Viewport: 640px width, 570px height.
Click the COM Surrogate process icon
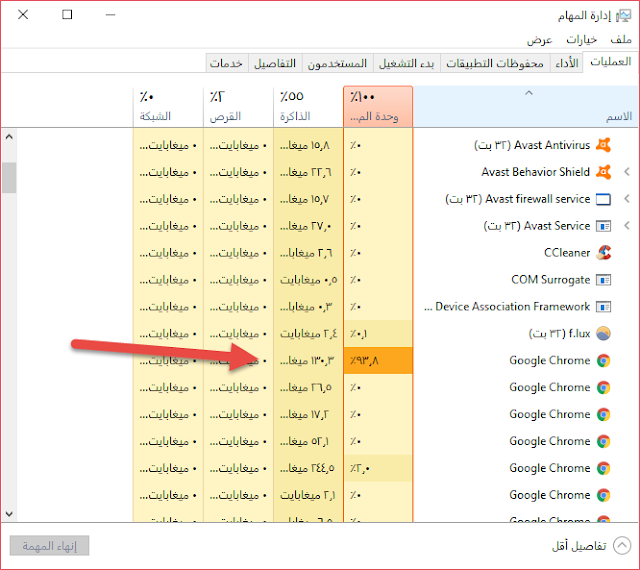pyautogui.click(x=603, y=280)
